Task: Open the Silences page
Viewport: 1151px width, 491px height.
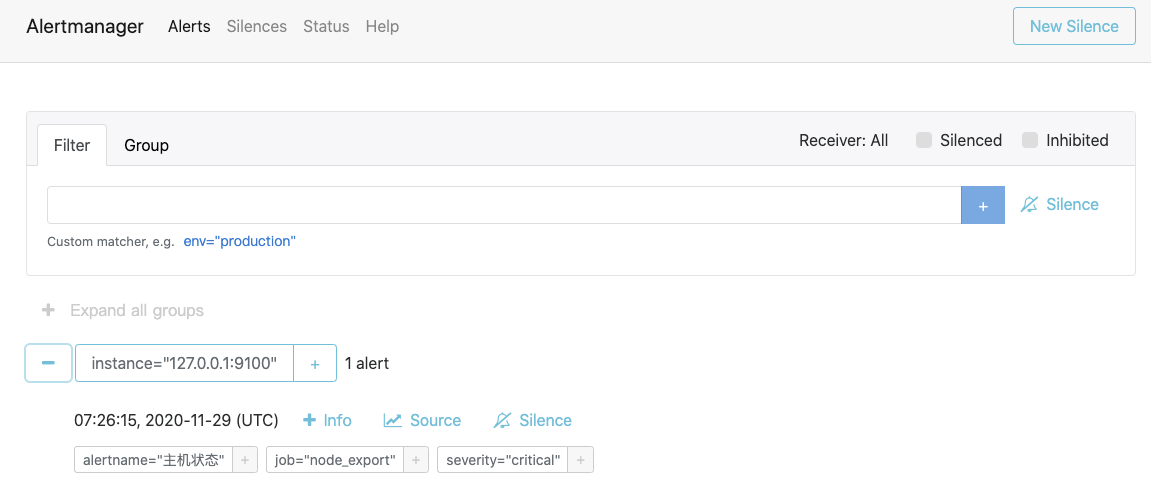Action: 257,27
